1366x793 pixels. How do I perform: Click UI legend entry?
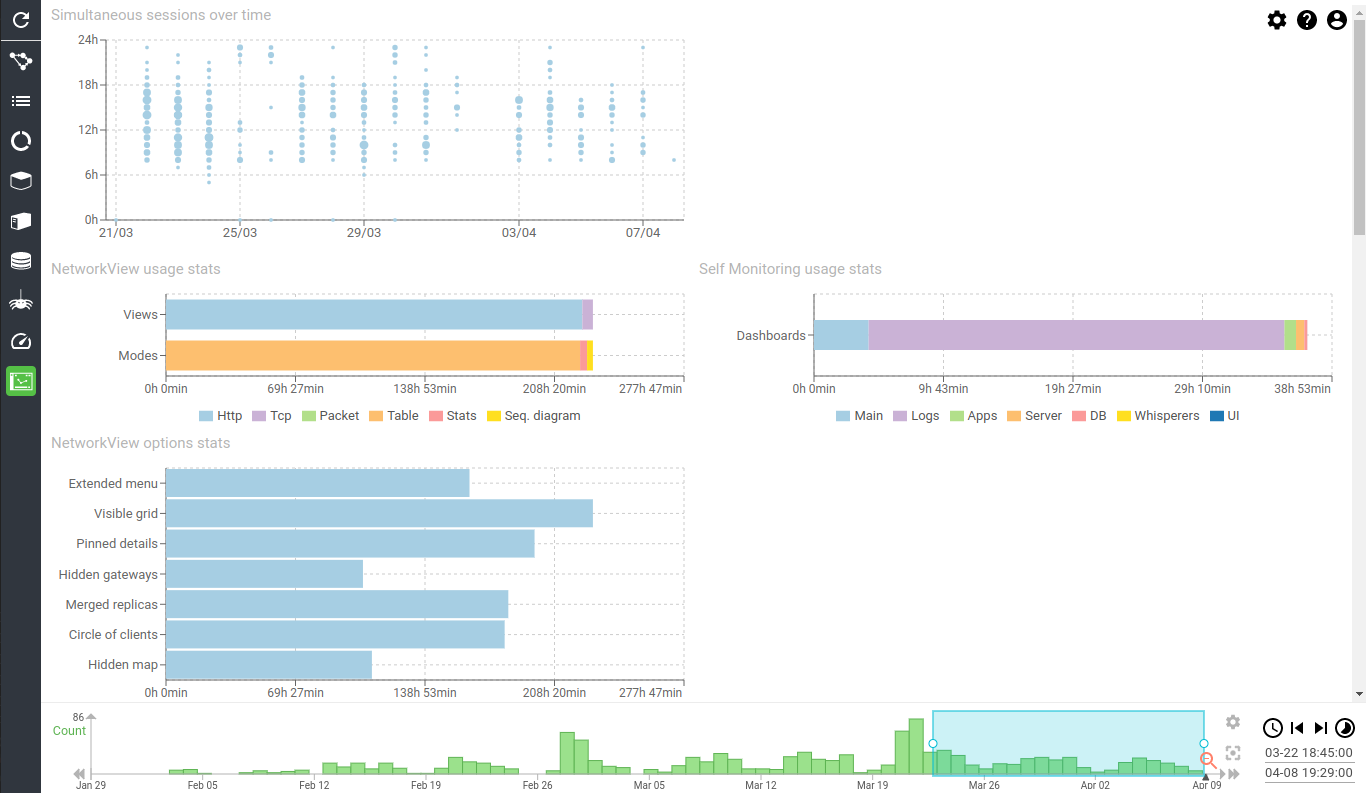[1224, 416]
